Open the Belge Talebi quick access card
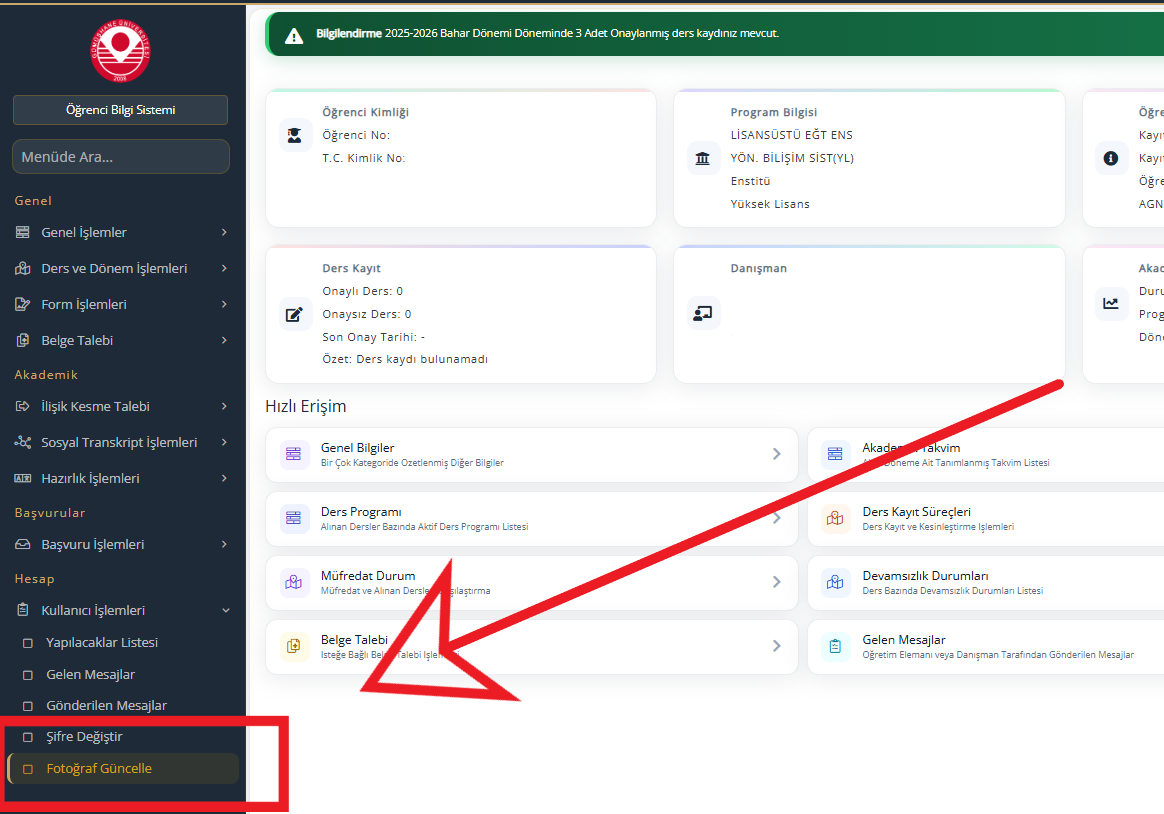The width and height of the screenshot is (1164, 814). (x=532, y=647)
